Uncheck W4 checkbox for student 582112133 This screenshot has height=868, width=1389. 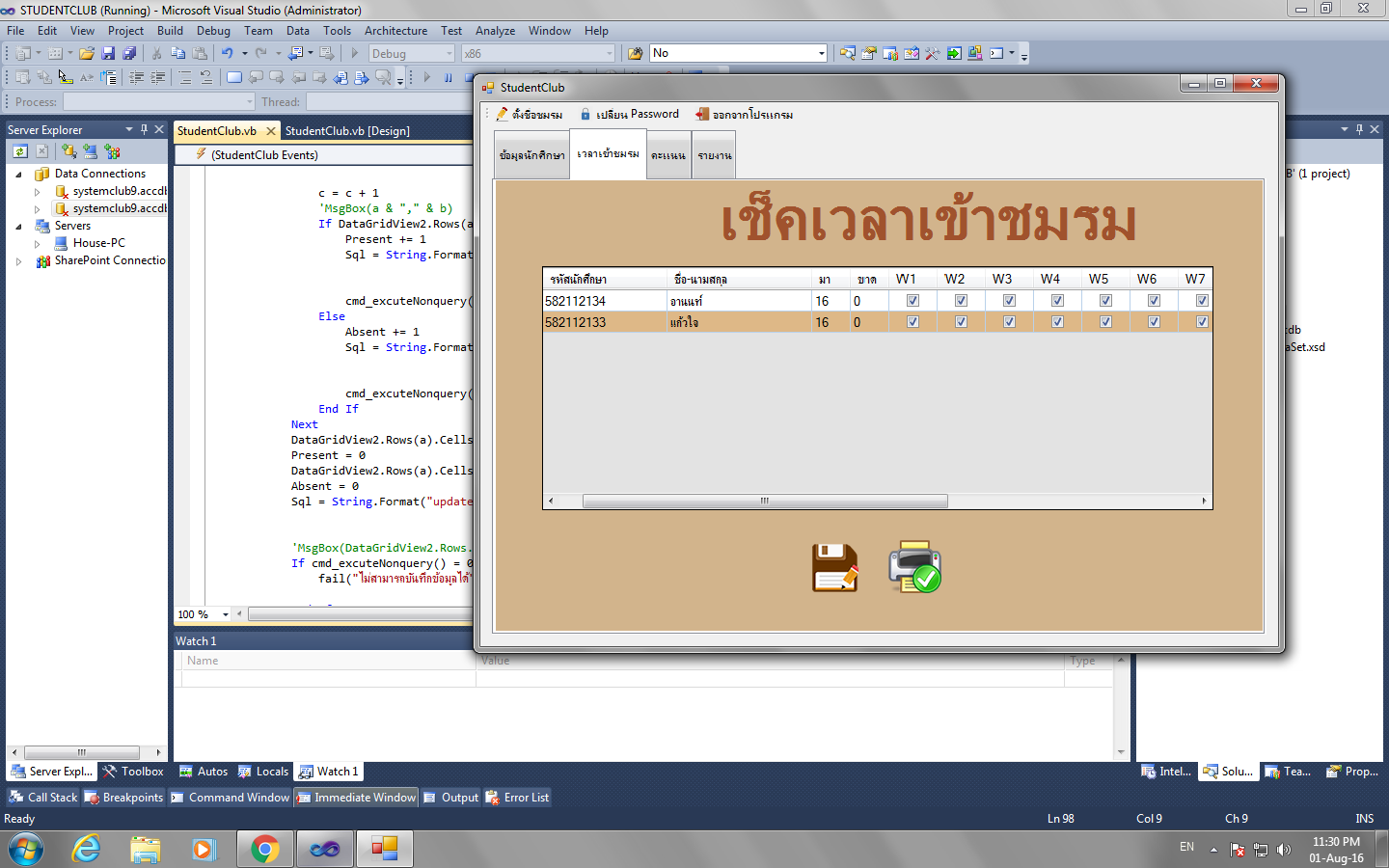pos(1057,322)
